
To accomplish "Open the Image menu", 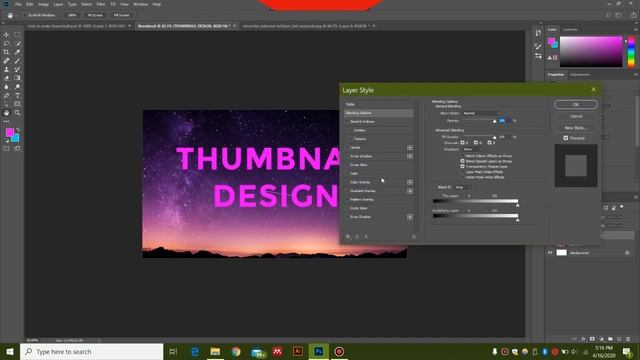I will click(43, 4).
